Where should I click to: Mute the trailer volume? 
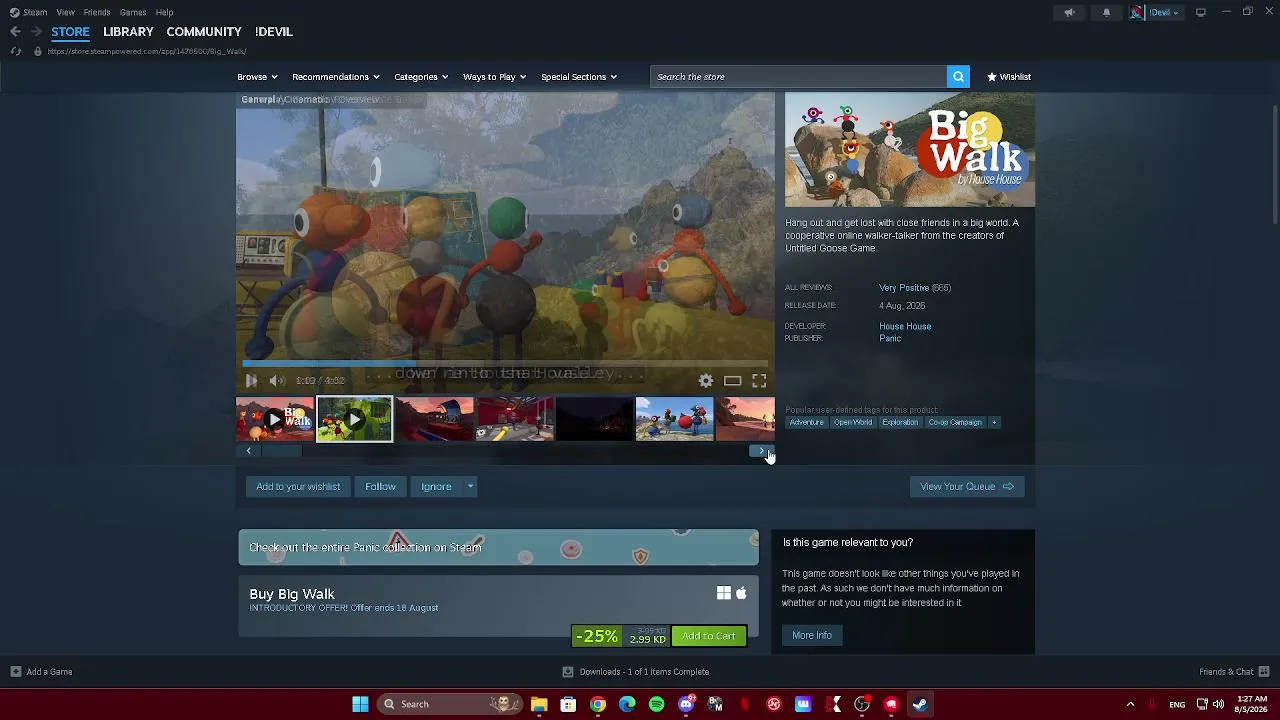pyautogui.click(x=277, y=380)
